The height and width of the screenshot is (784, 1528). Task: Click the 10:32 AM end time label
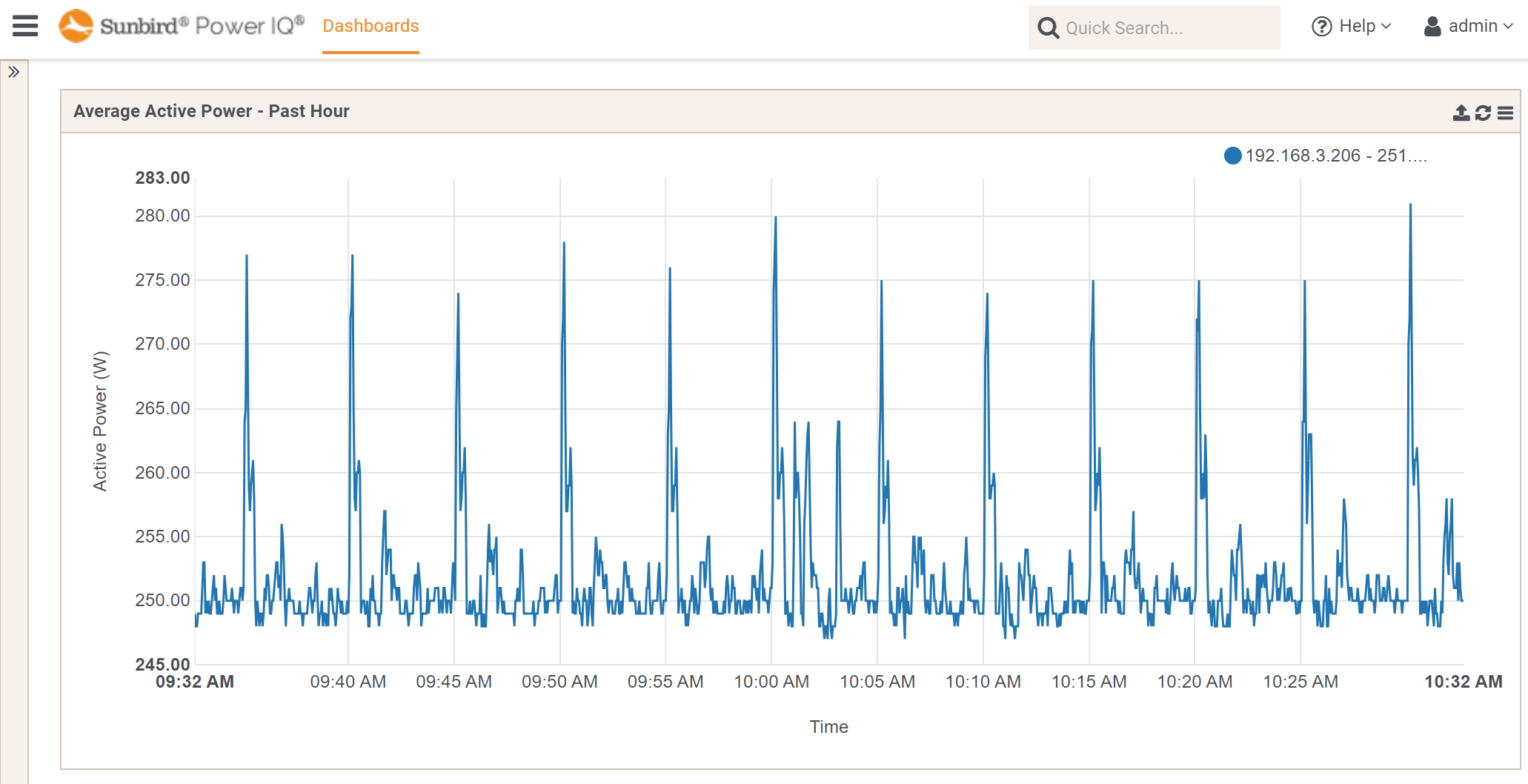coord(1463,682)
